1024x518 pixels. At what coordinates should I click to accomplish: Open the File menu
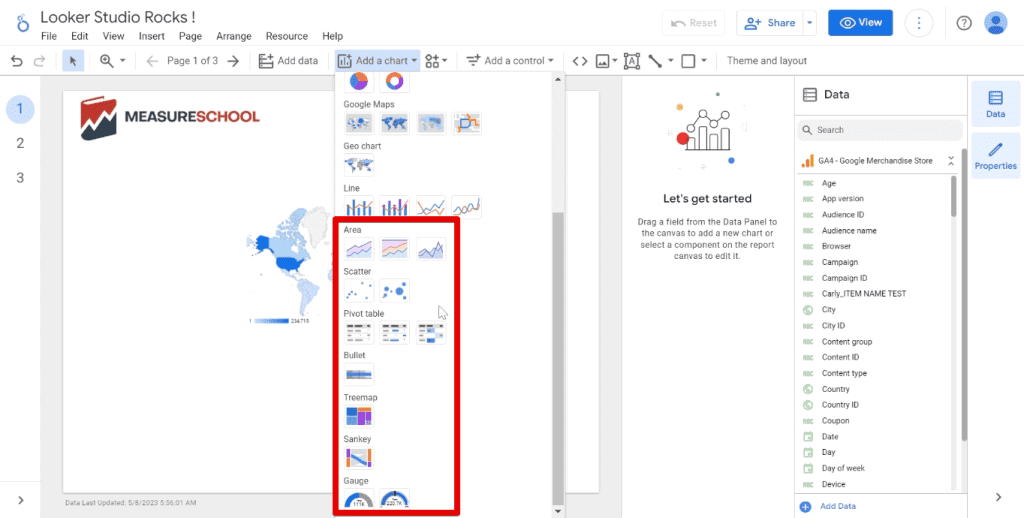click(x=49, y=37)
